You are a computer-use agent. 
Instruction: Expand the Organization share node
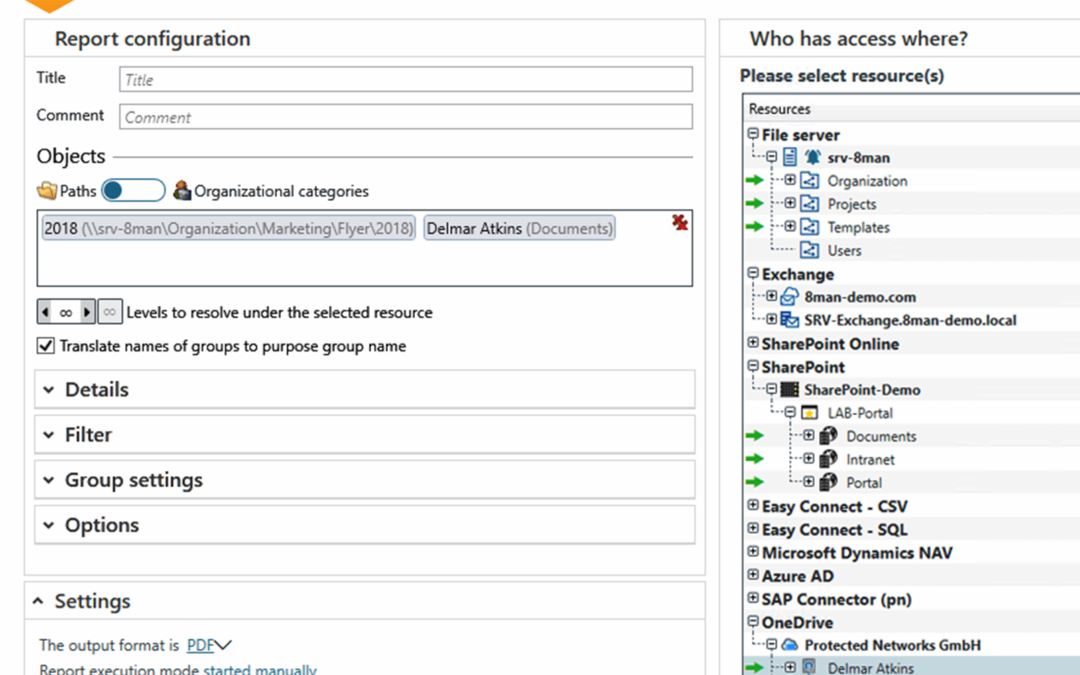coord(790,180)
